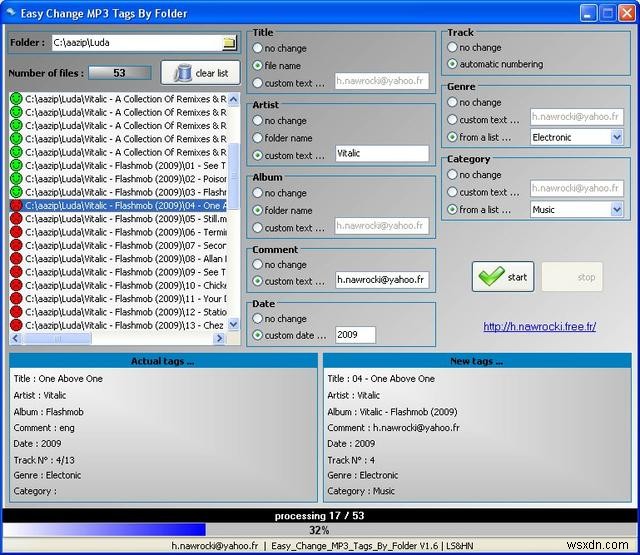Select Track no change option
Screen dimensions: 640x555
click(452, 47)
